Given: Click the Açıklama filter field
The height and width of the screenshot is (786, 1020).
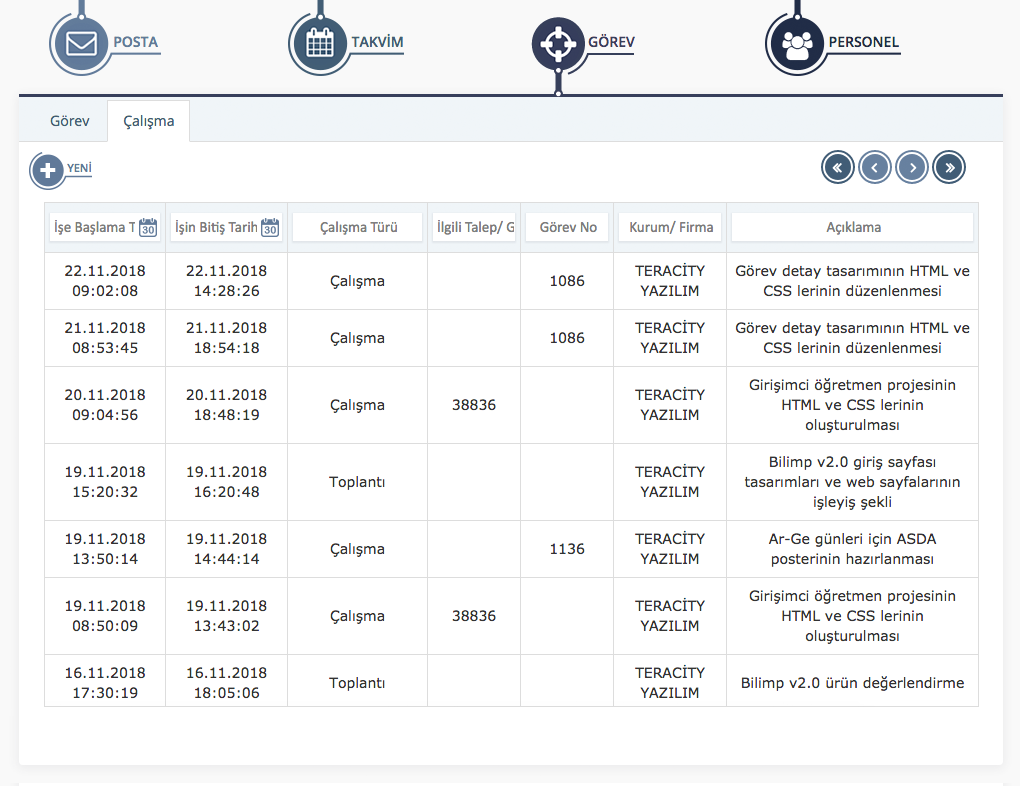Looking at the screenshot, I should 852,227.
